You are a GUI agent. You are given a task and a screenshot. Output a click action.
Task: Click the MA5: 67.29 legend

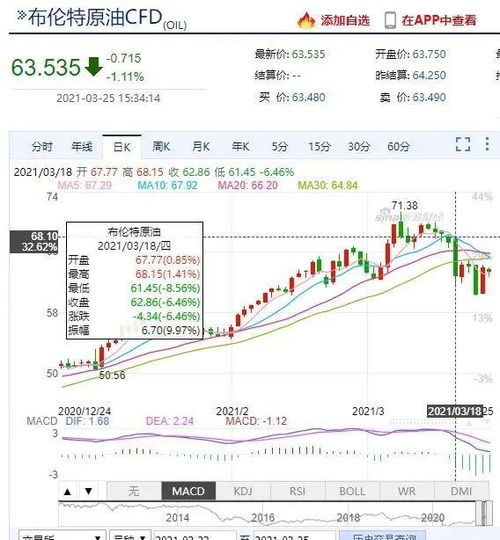[85, 185]
